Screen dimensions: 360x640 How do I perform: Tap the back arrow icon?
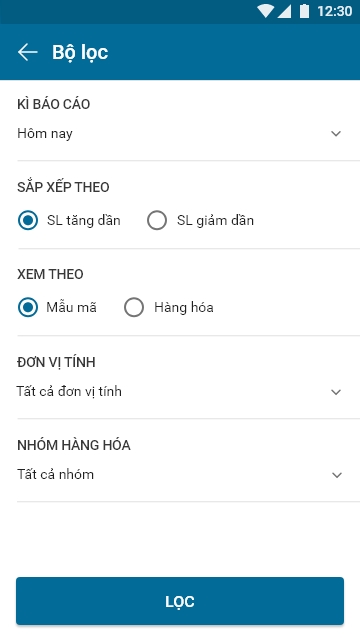tap(27, 52)
